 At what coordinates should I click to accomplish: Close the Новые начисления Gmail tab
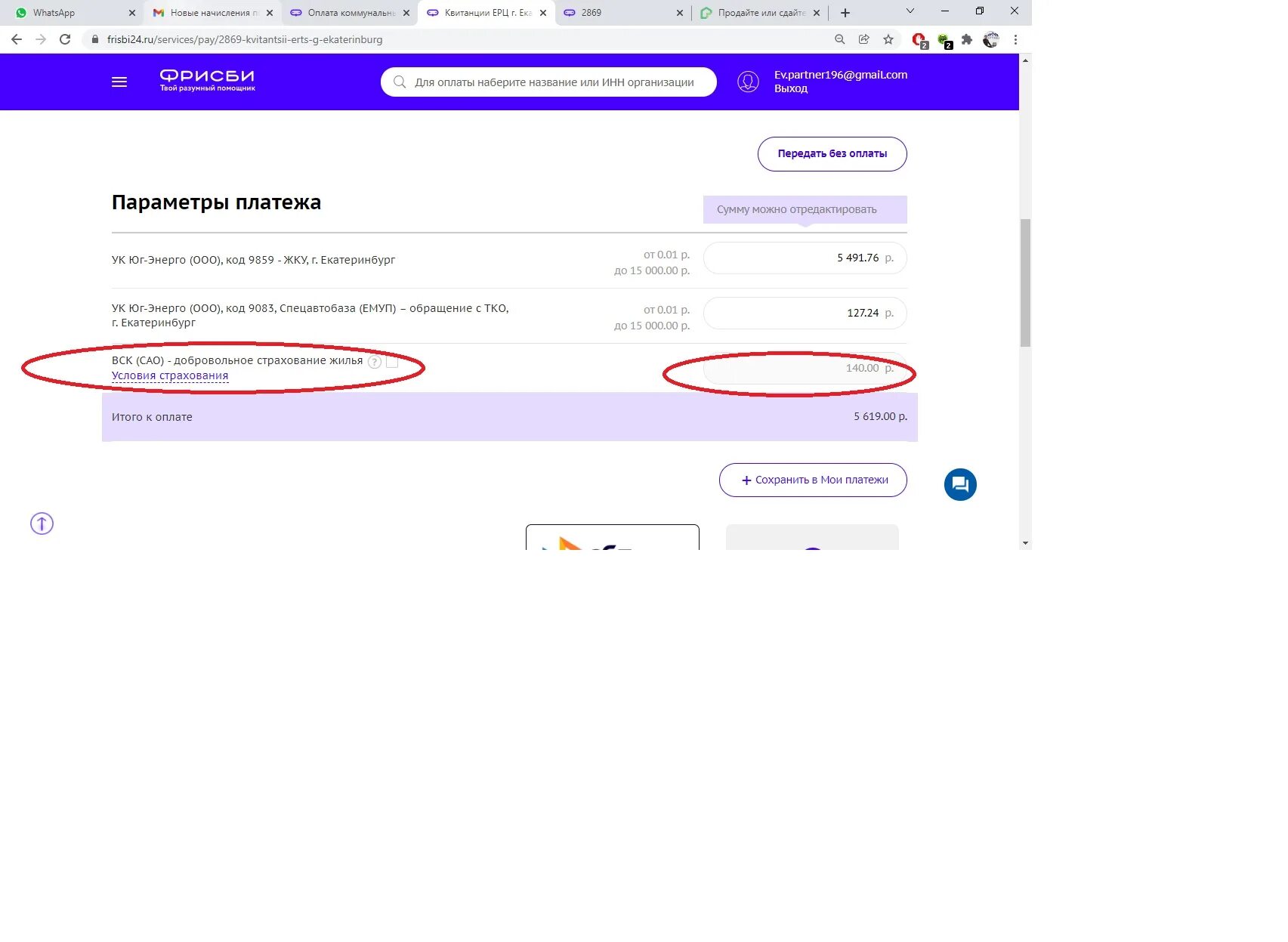point(270,13)
